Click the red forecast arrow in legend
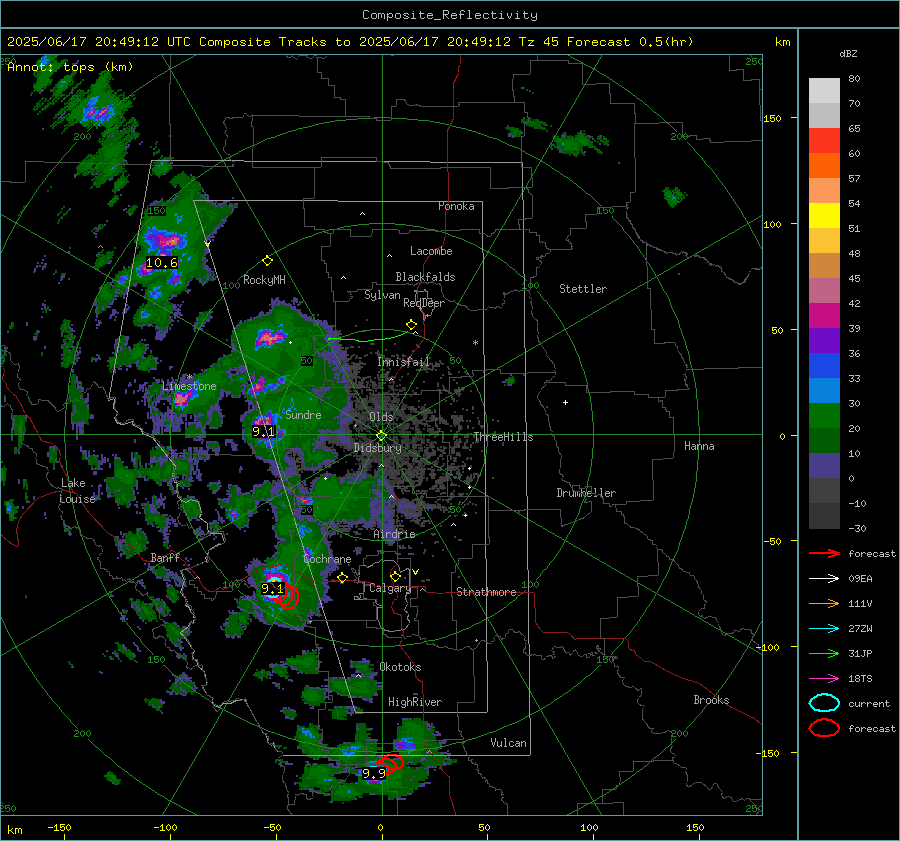900x841 pixels. [x=824, y=553]
